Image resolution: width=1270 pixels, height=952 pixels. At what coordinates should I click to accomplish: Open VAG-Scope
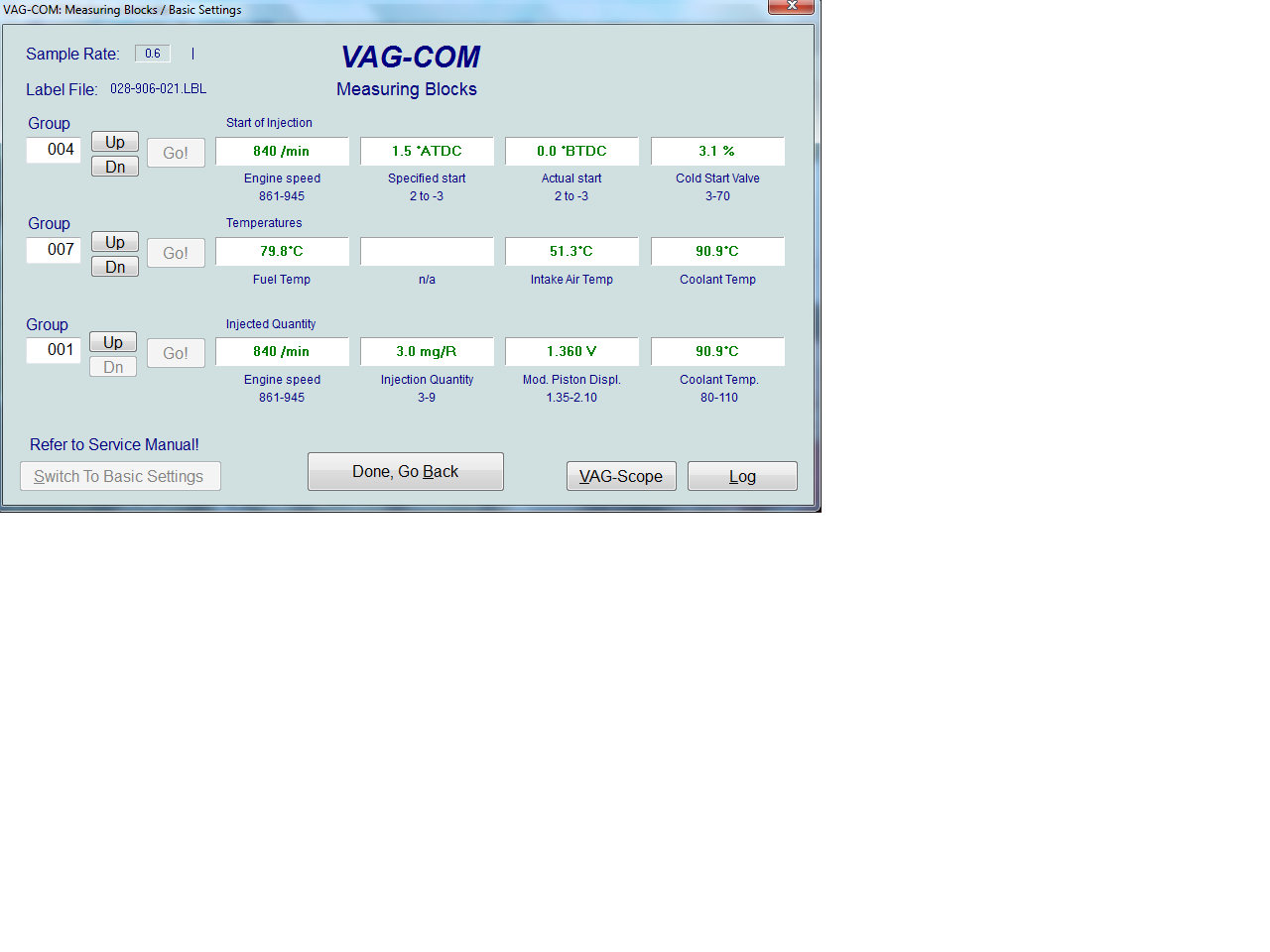tap(621, 477)
